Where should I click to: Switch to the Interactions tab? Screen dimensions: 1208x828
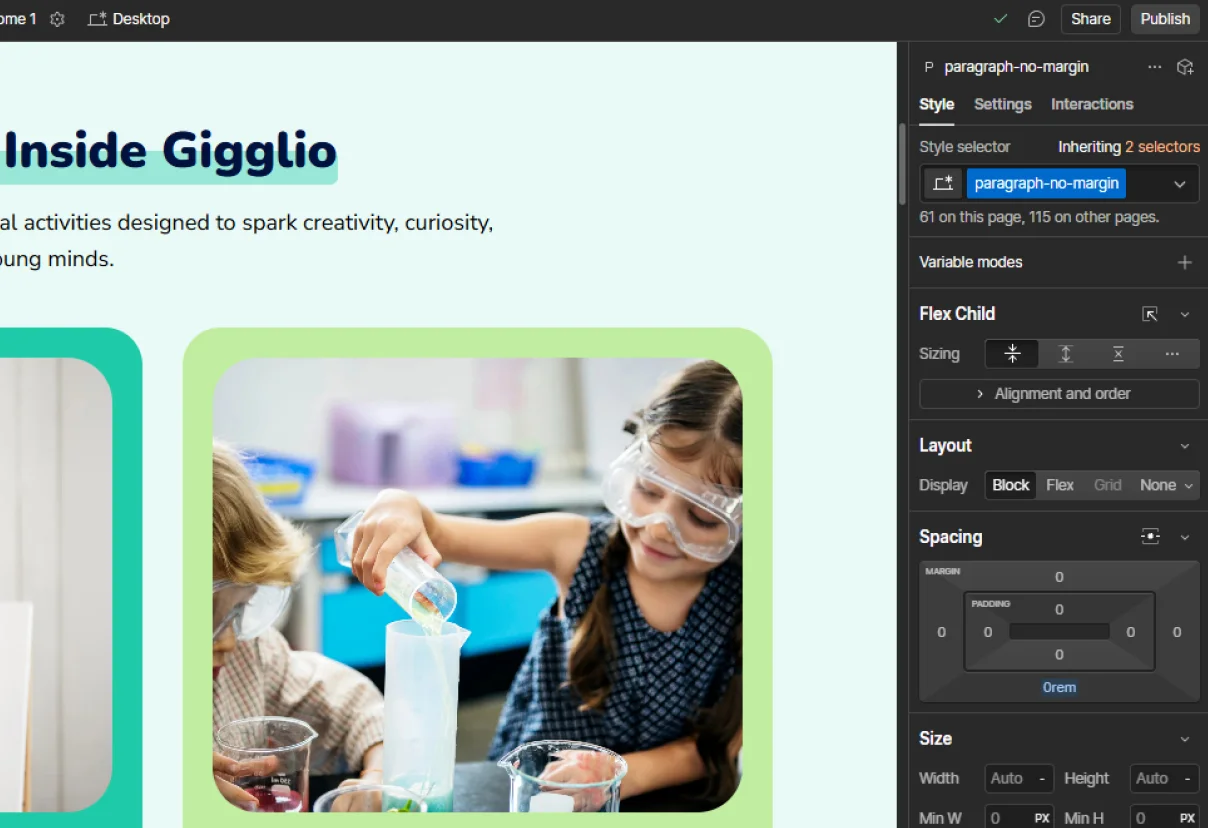1092,104
